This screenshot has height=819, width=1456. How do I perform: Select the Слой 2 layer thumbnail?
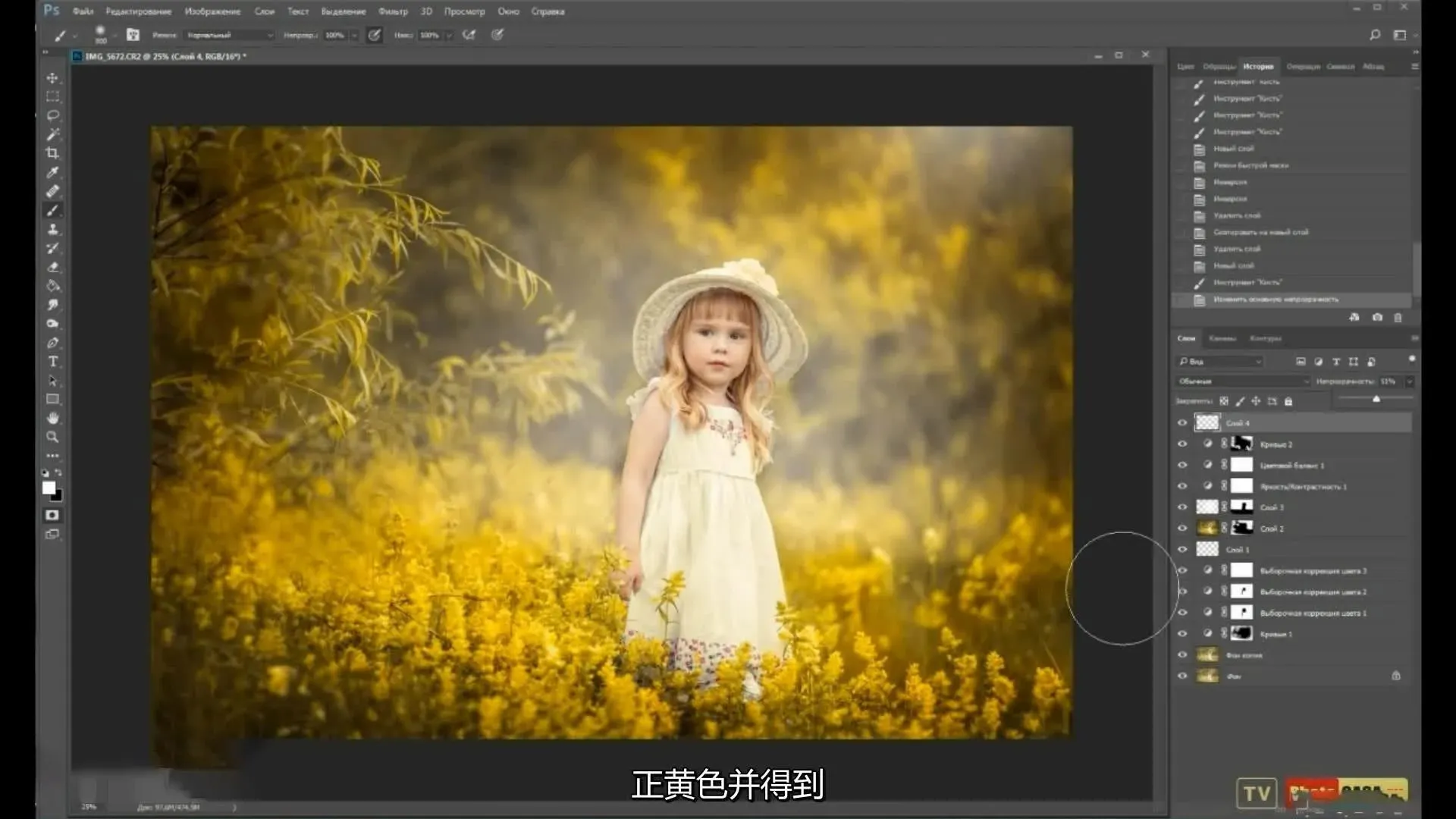1207,529
